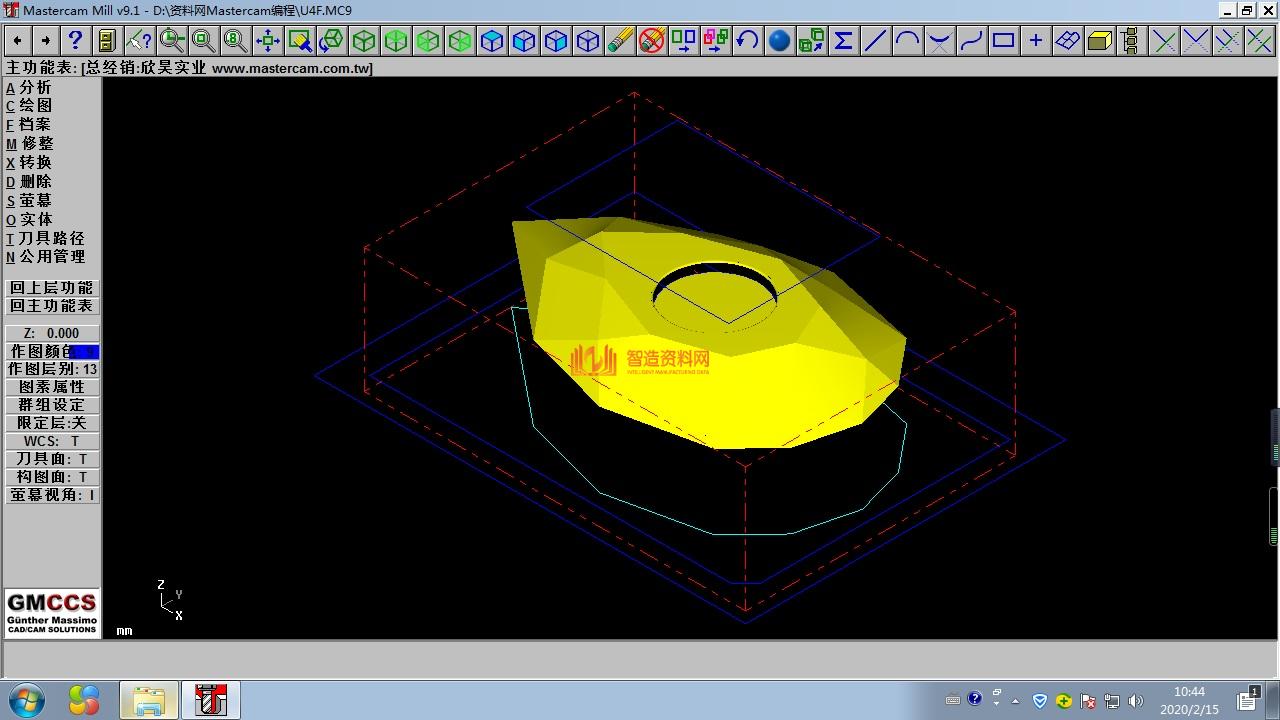This screenshot has height=720, width=1280.
Task: Click the undelete crossed-out eraser icon
Action: [652, 40]
